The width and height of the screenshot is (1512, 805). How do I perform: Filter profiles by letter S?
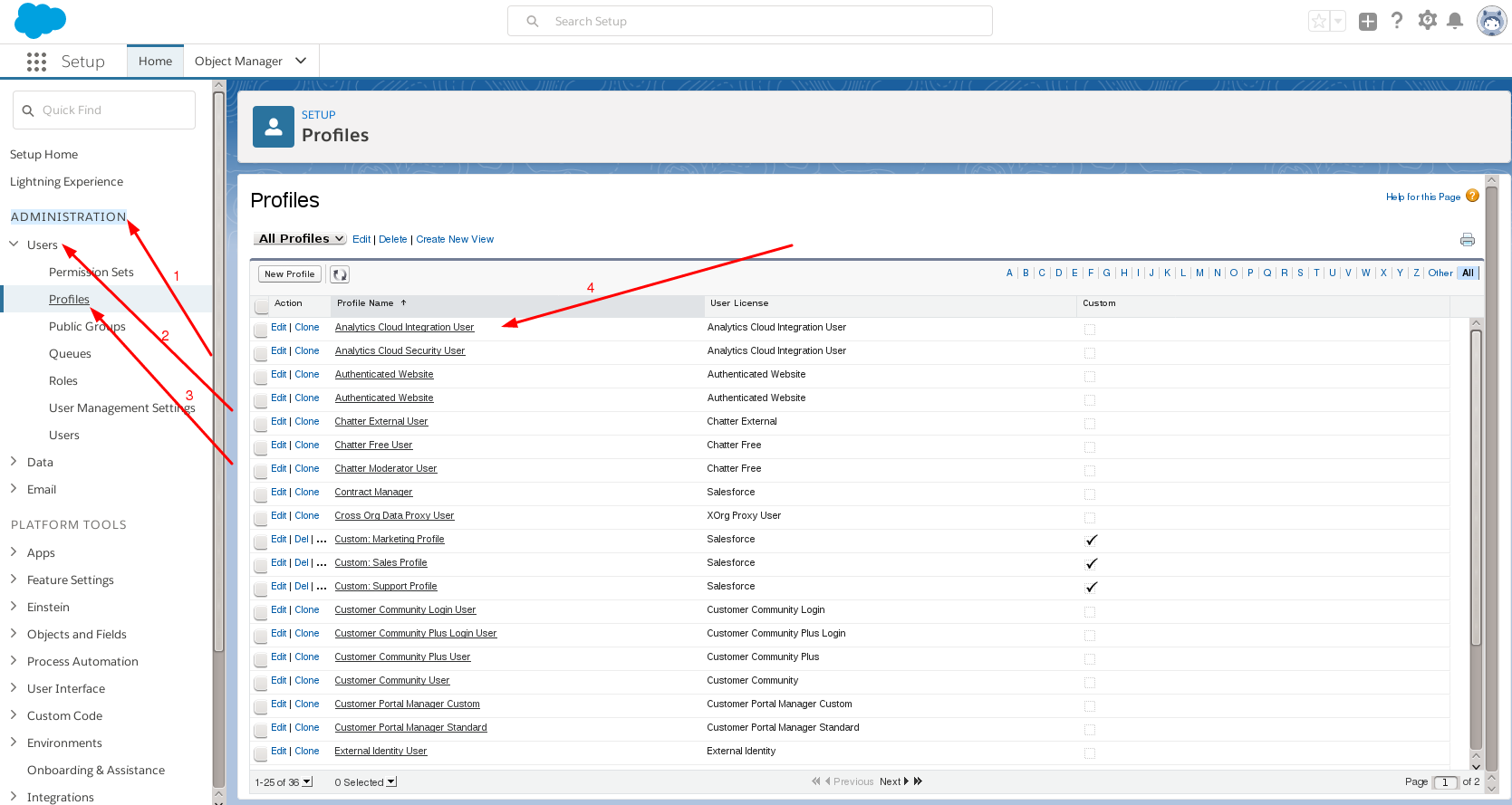pyautogui.click(x=1300, y=273)
